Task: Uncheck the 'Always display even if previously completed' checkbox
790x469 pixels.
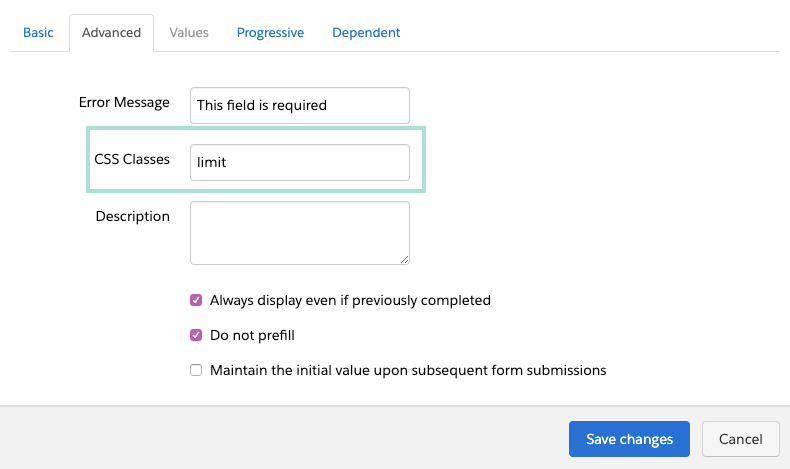Action: [x=196, y=300]
